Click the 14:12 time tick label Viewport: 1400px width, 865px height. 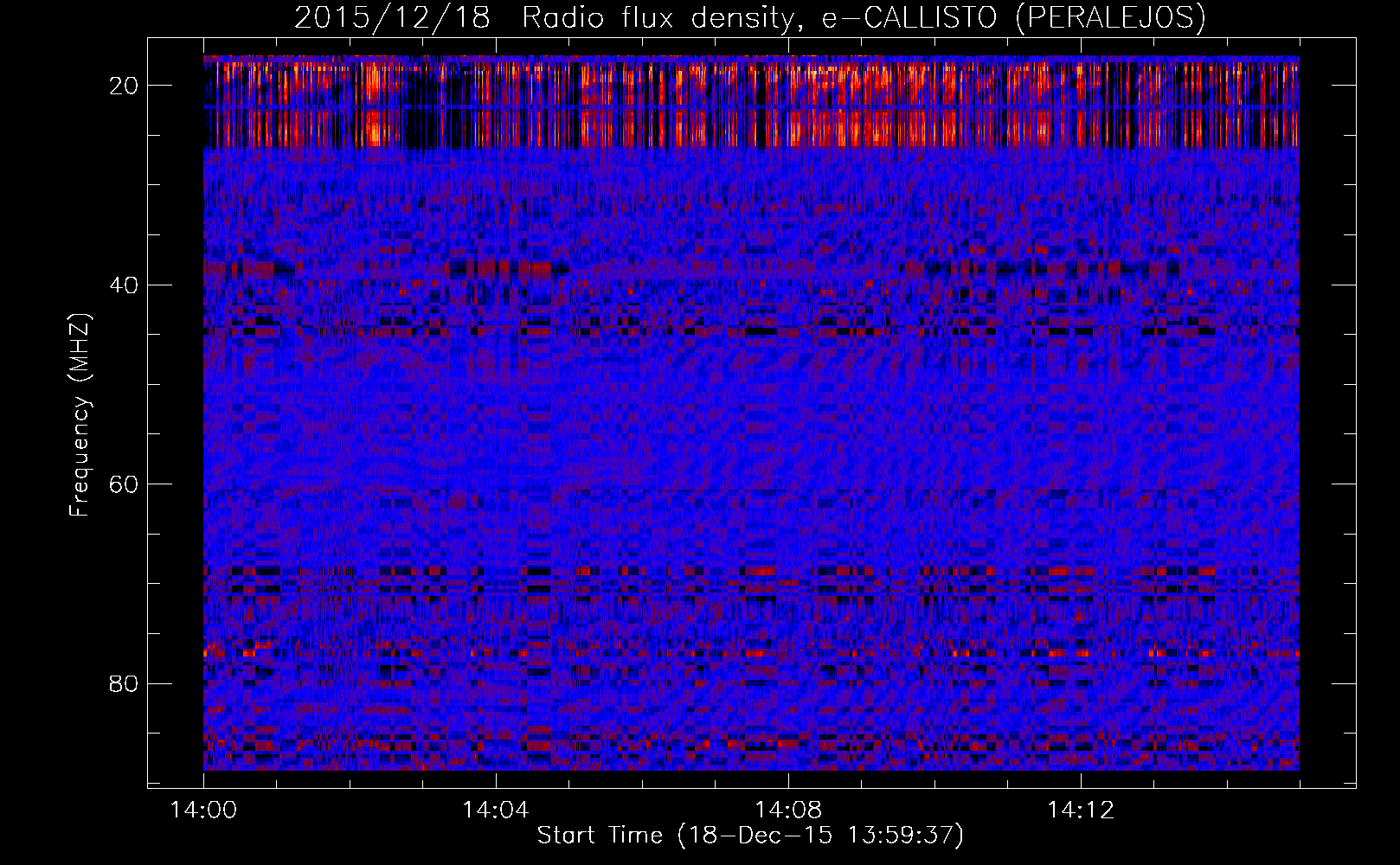1080,811
